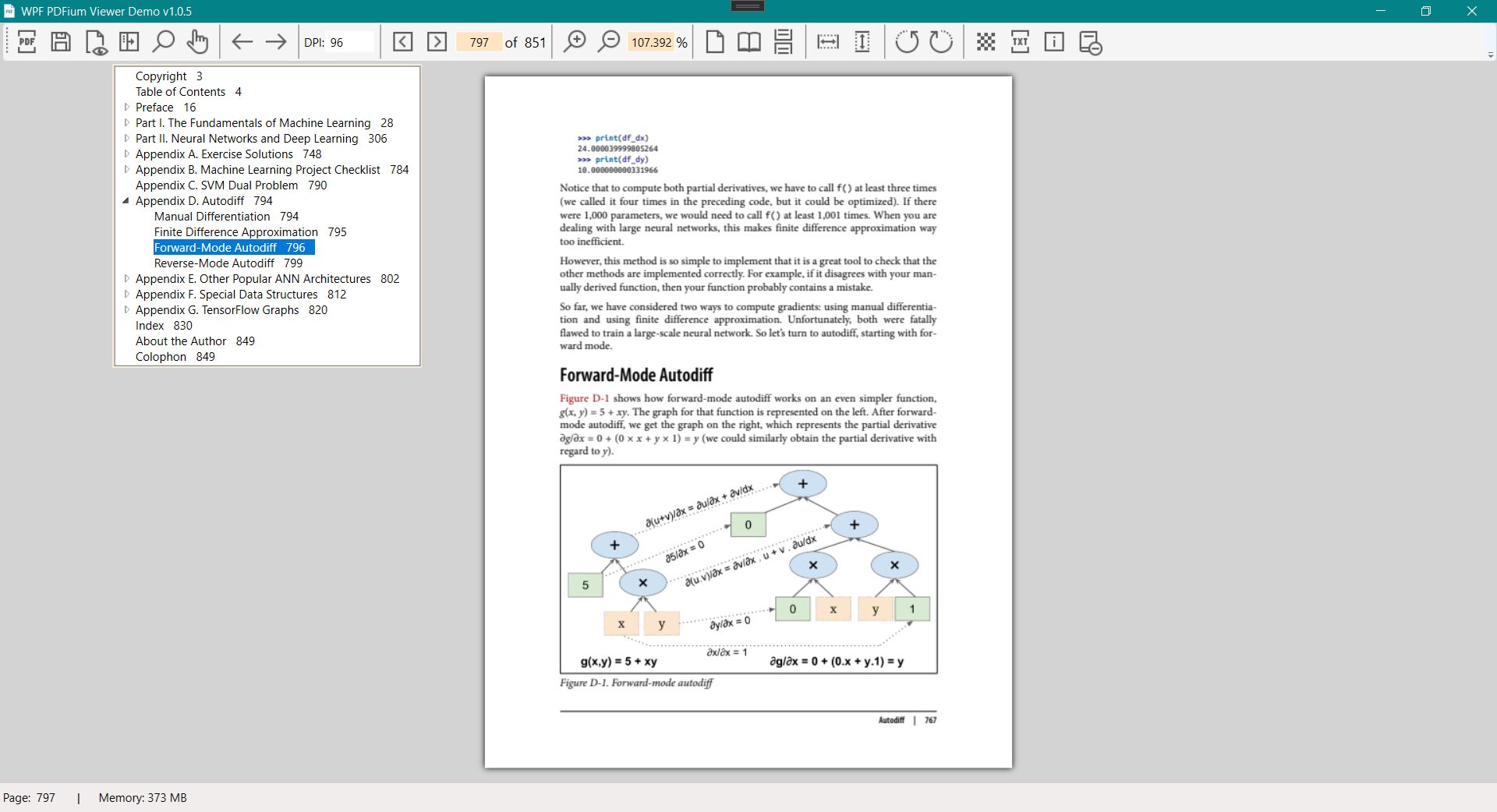Collapse Appendix D Autodiff bookmark
The width and height of the screenshot is (1497, 812).
126,201
